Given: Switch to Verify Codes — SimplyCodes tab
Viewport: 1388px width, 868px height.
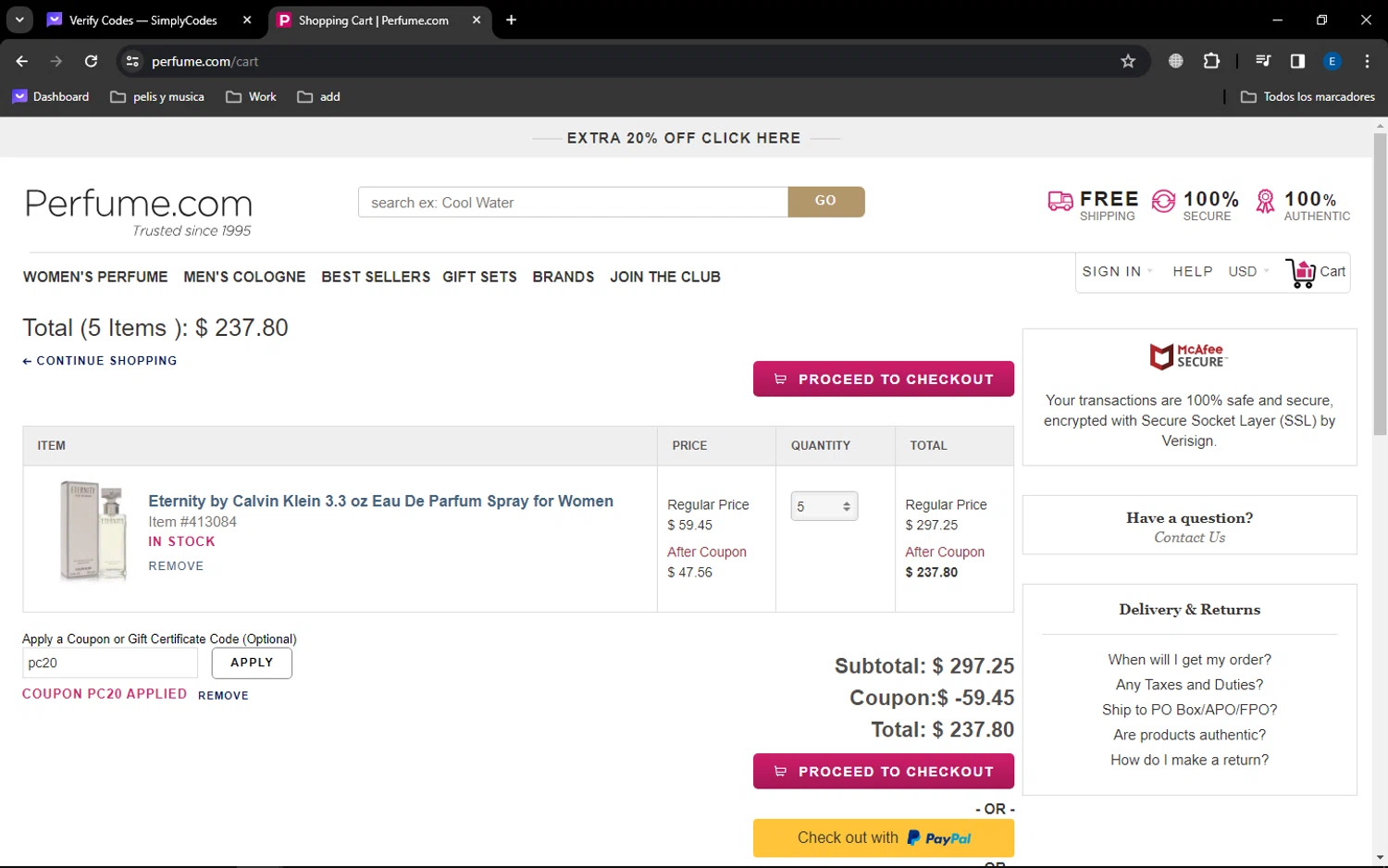Looking at the screenshot, I should click(x=143, y=19).
